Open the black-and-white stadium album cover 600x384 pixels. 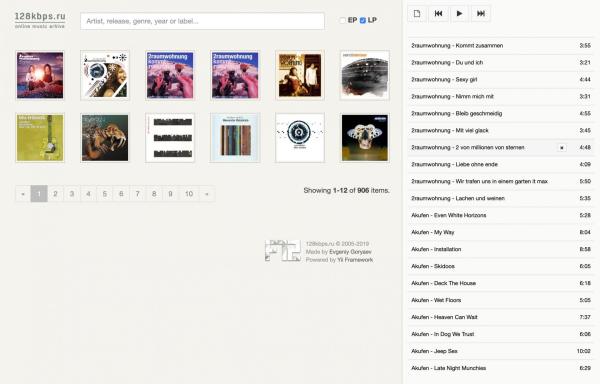point(365,75)
